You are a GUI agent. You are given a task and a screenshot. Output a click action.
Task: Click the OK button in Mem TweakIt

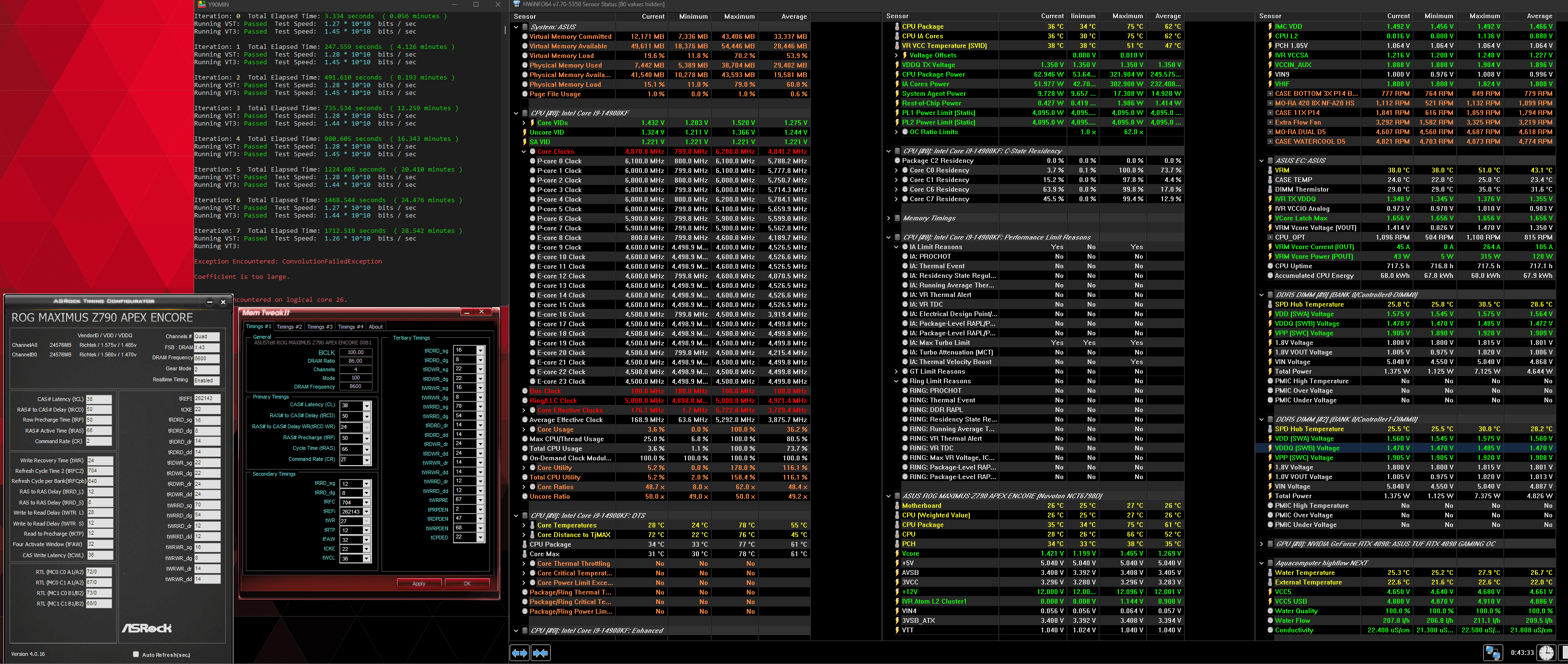(x=467, y=584)
